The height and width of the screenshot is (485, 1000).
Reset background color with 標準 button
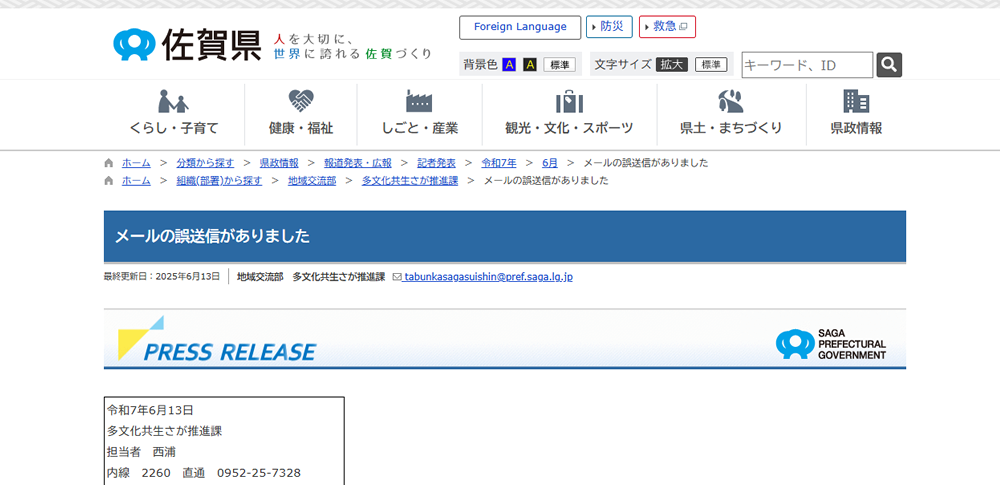[559, 64]
